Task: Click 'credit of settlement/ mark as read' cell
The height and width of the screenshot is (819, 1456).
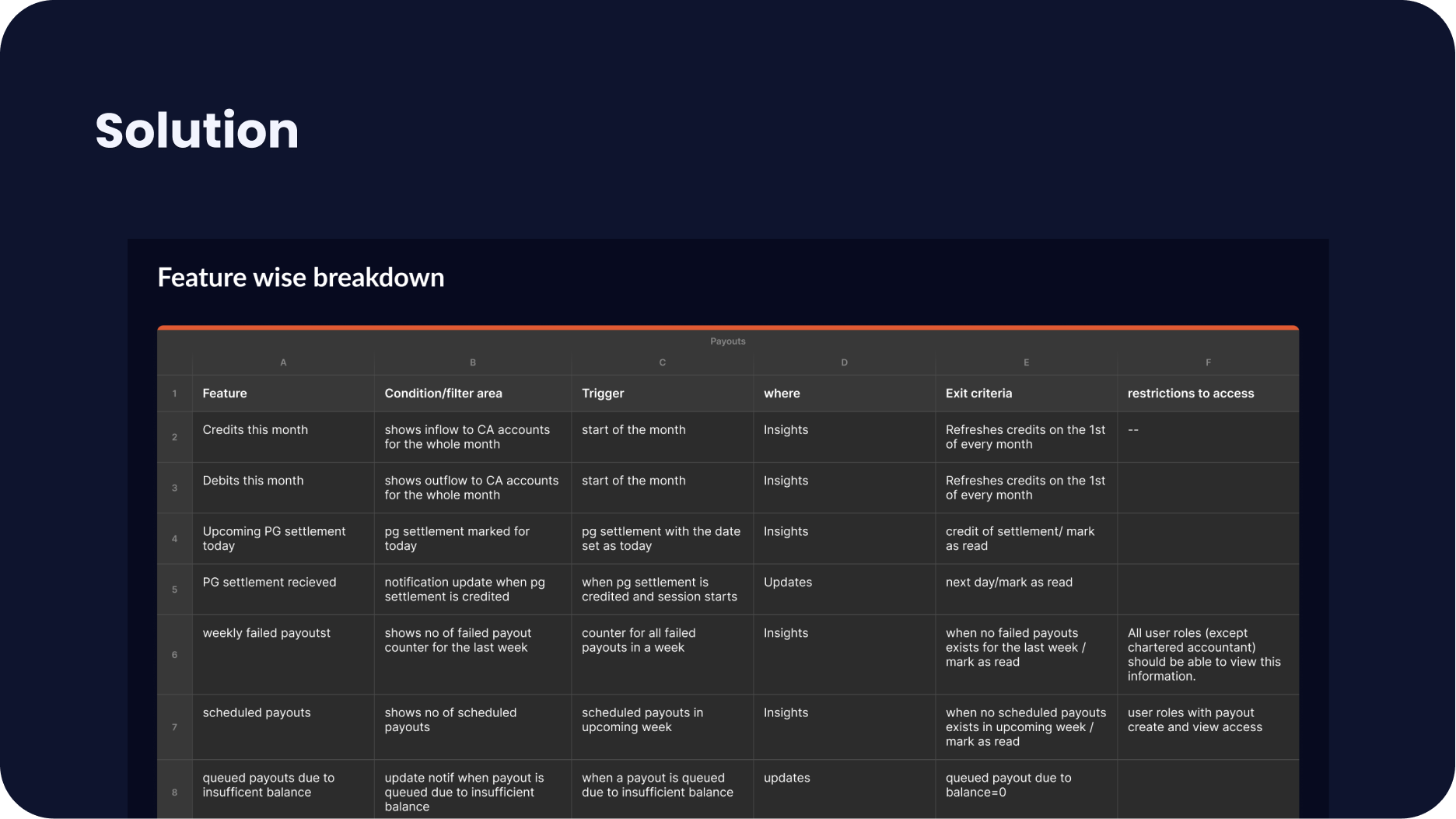Action: pos(1026,538)
